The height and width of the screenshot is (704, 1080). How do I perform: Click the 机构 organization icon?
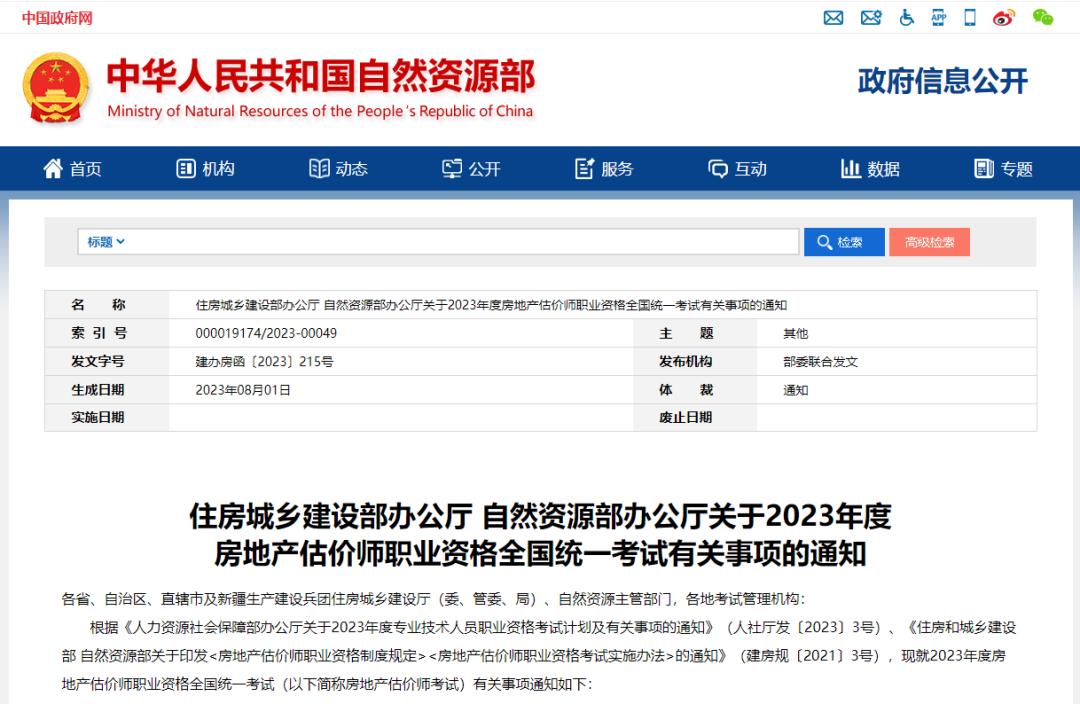186,168
